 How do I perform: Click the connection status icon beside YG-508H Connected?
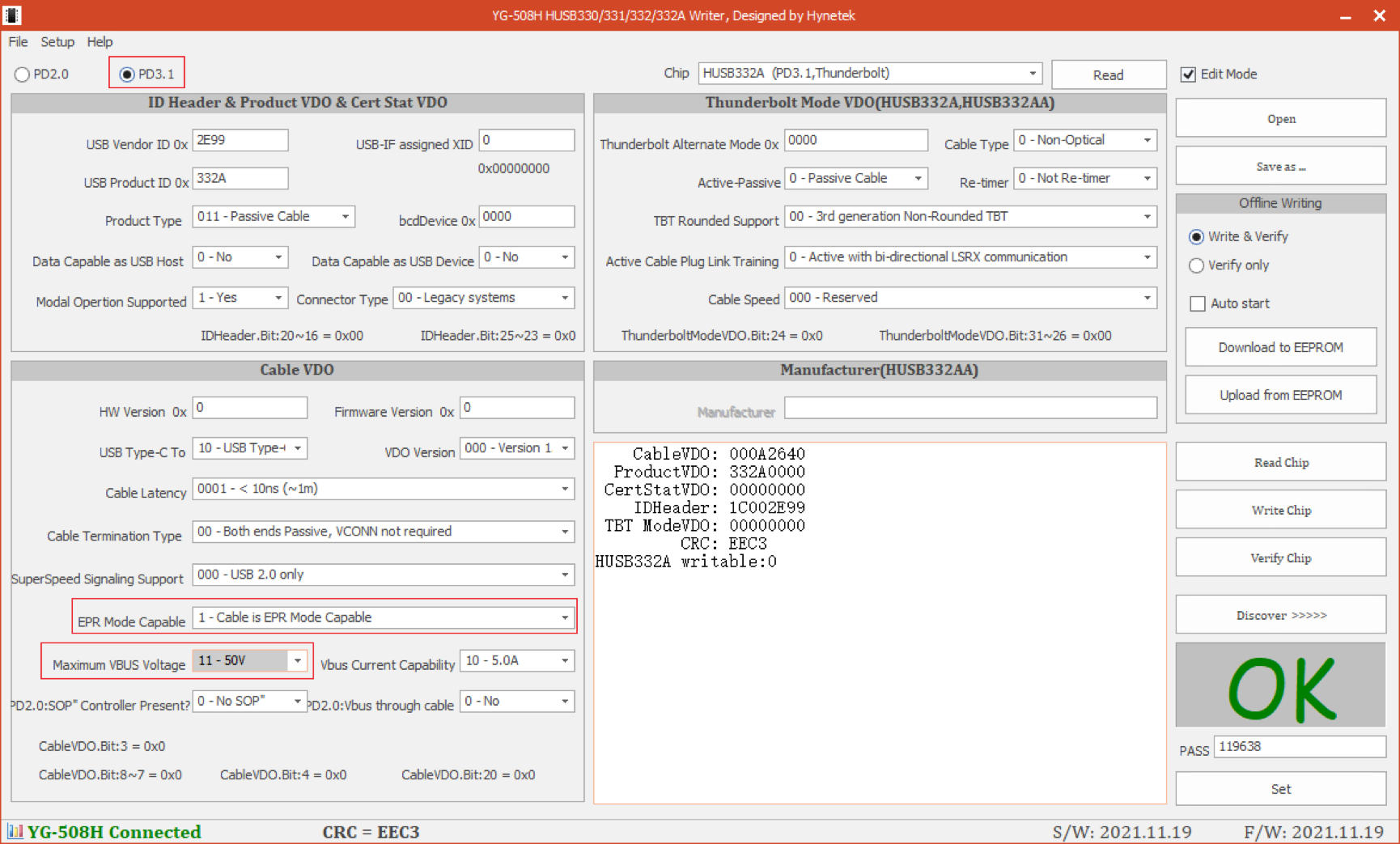click(x=15, y=831)
